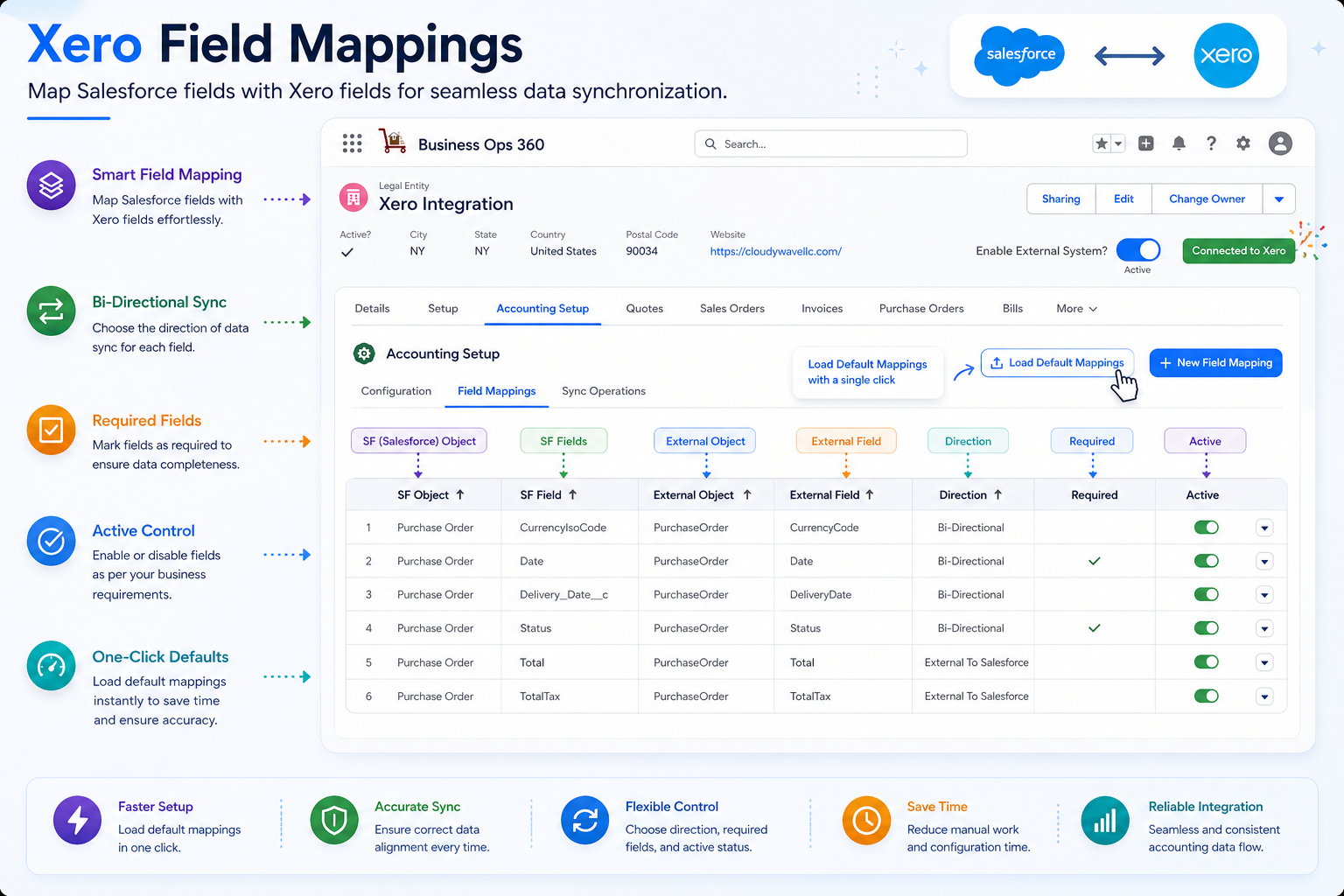Toggle Active switch for the TotalTax row

pos(1207,696)
